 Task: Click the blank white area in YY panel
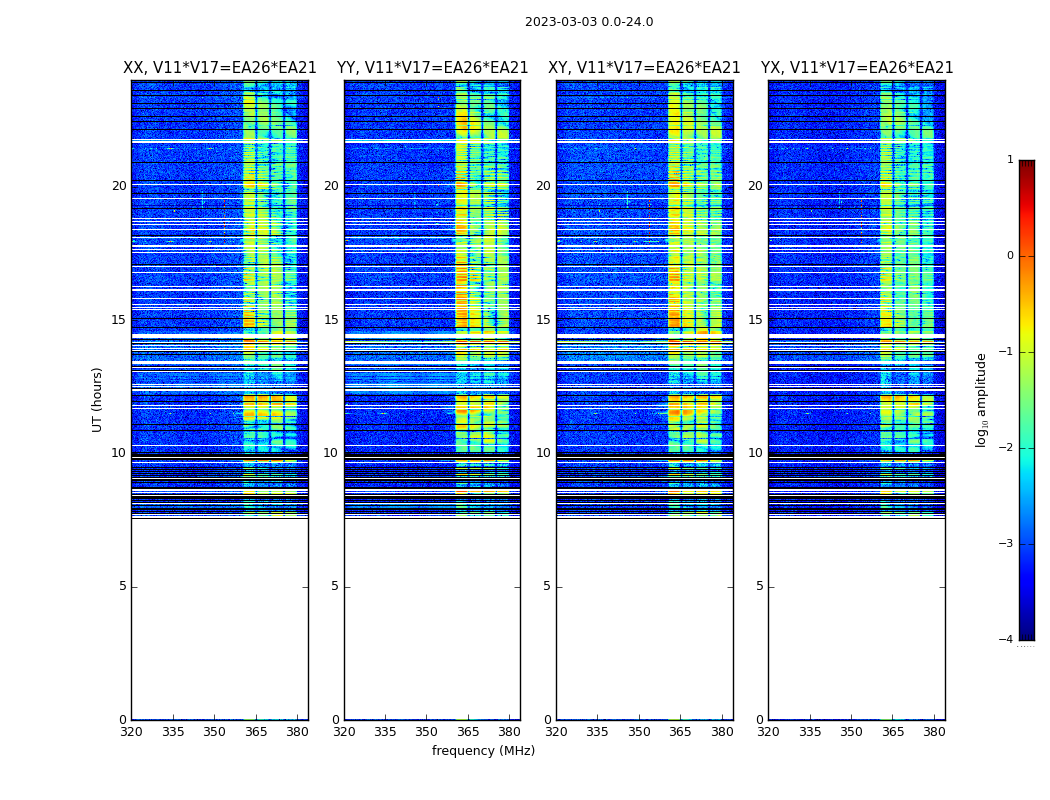pos(432,620)
